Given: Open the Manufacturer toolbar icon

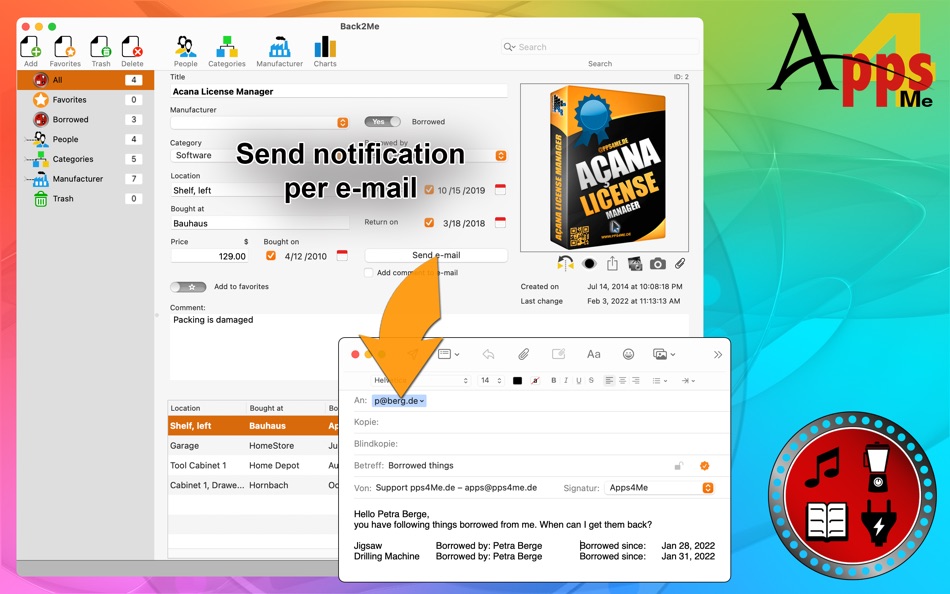Looking at the screenshot, I should coord(279,47).
